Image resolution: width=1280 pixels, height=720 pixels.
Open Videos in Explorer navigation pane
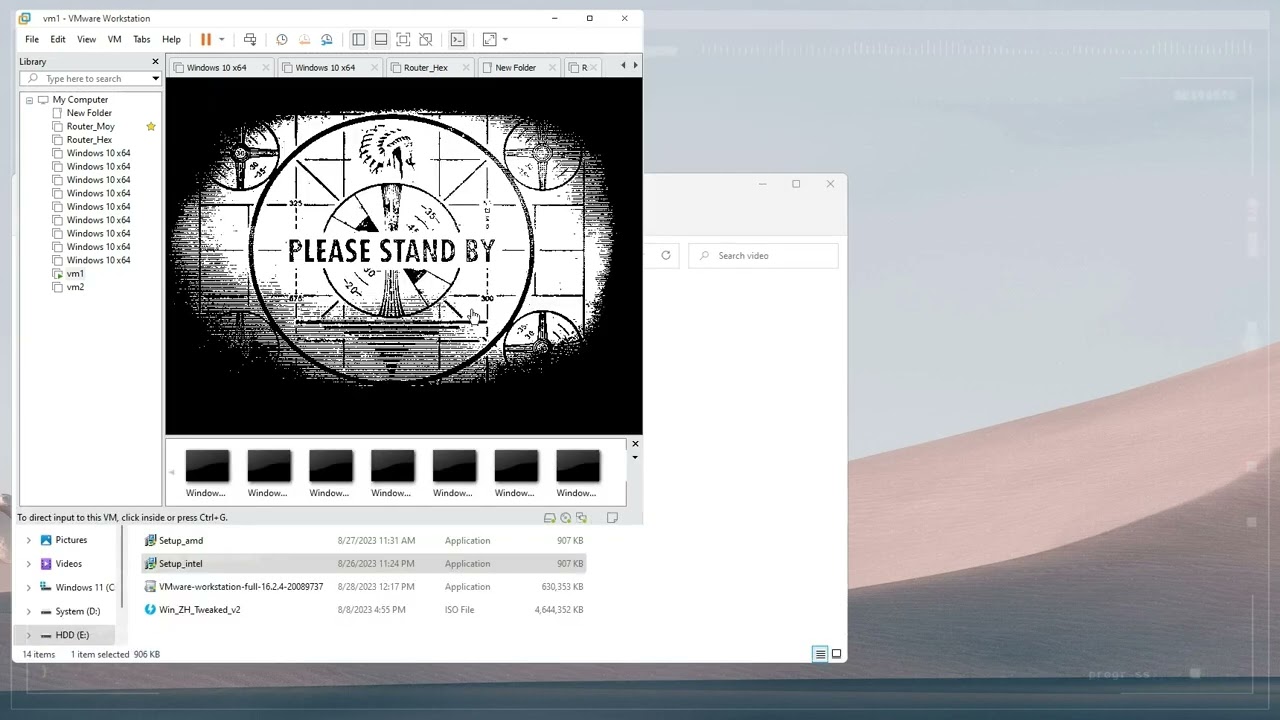pos(69,564)
